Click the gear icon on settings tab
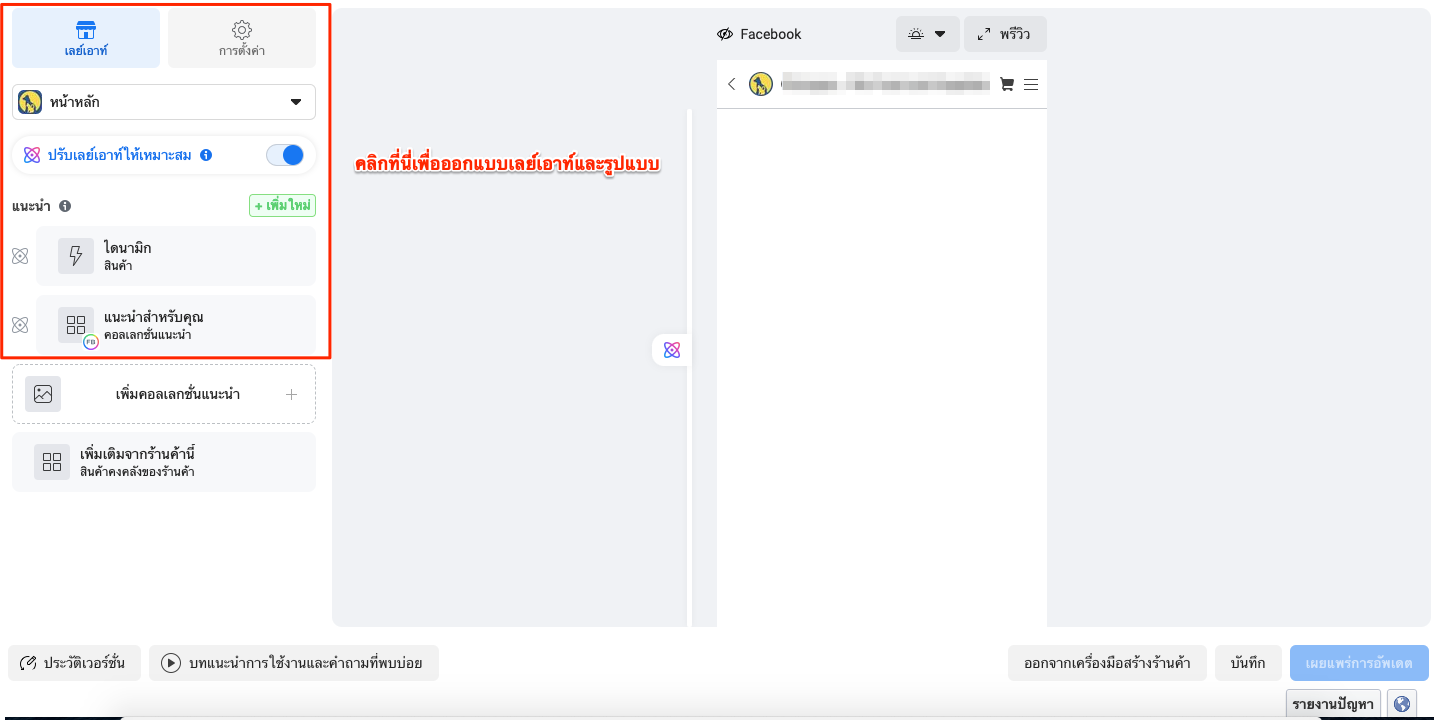The height and width of the screenshot is (720, 1434). coord(242,30)
